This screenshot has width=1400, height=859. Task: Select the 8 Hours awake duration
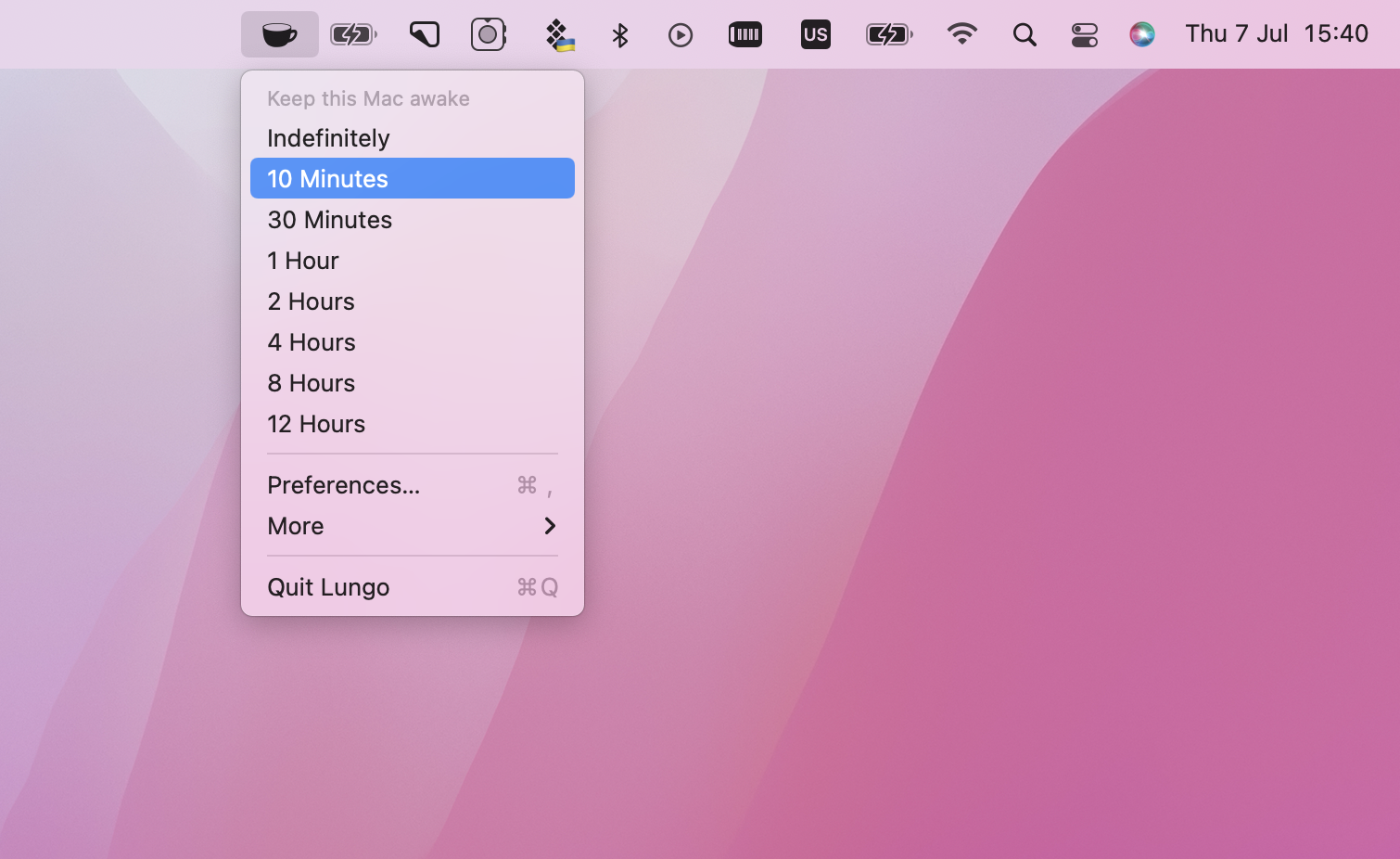coord(311,382)
